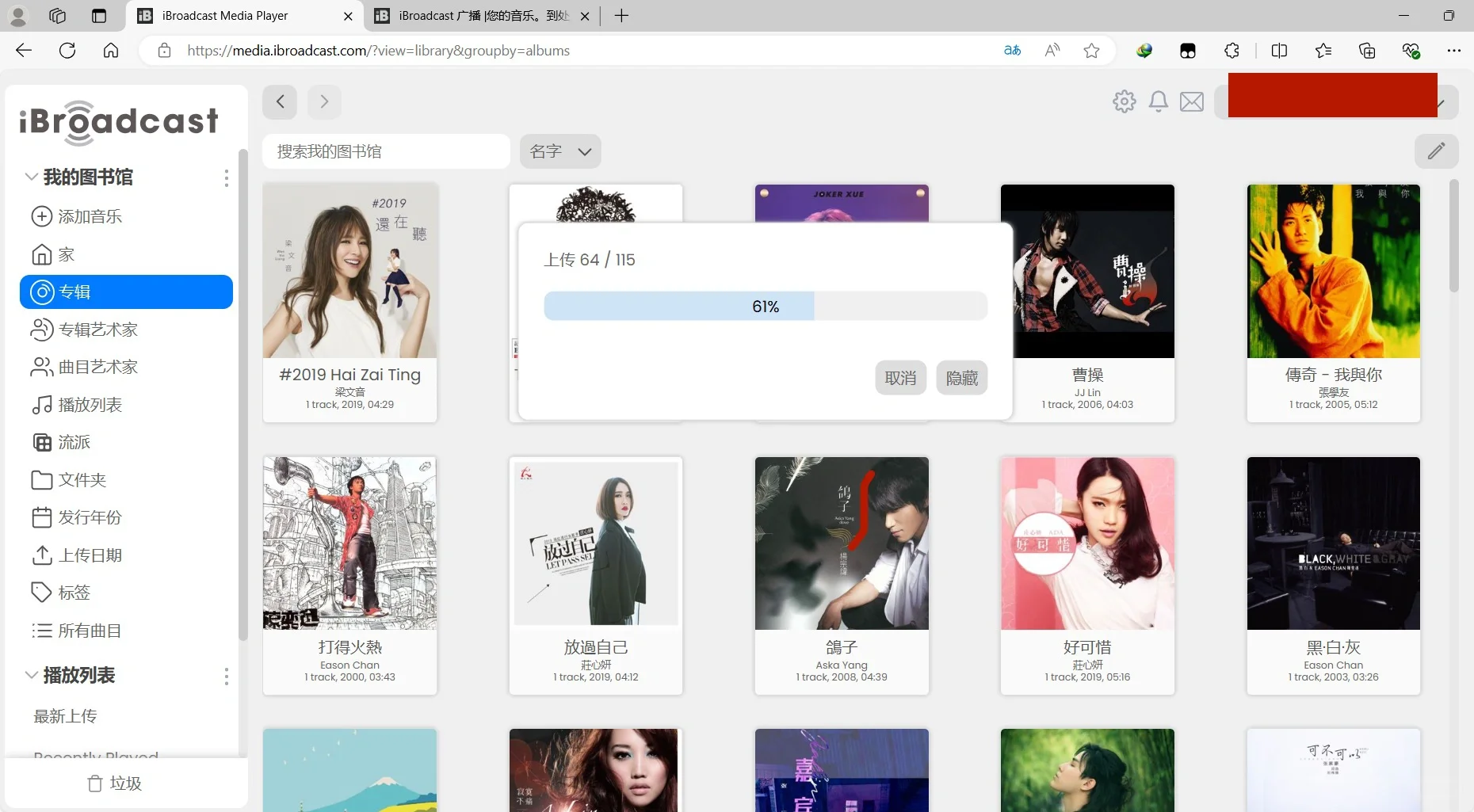Close the iBroadcast 广播 tab
Image resolution: width=1474 pixels, height=812 pixels.
585,16
